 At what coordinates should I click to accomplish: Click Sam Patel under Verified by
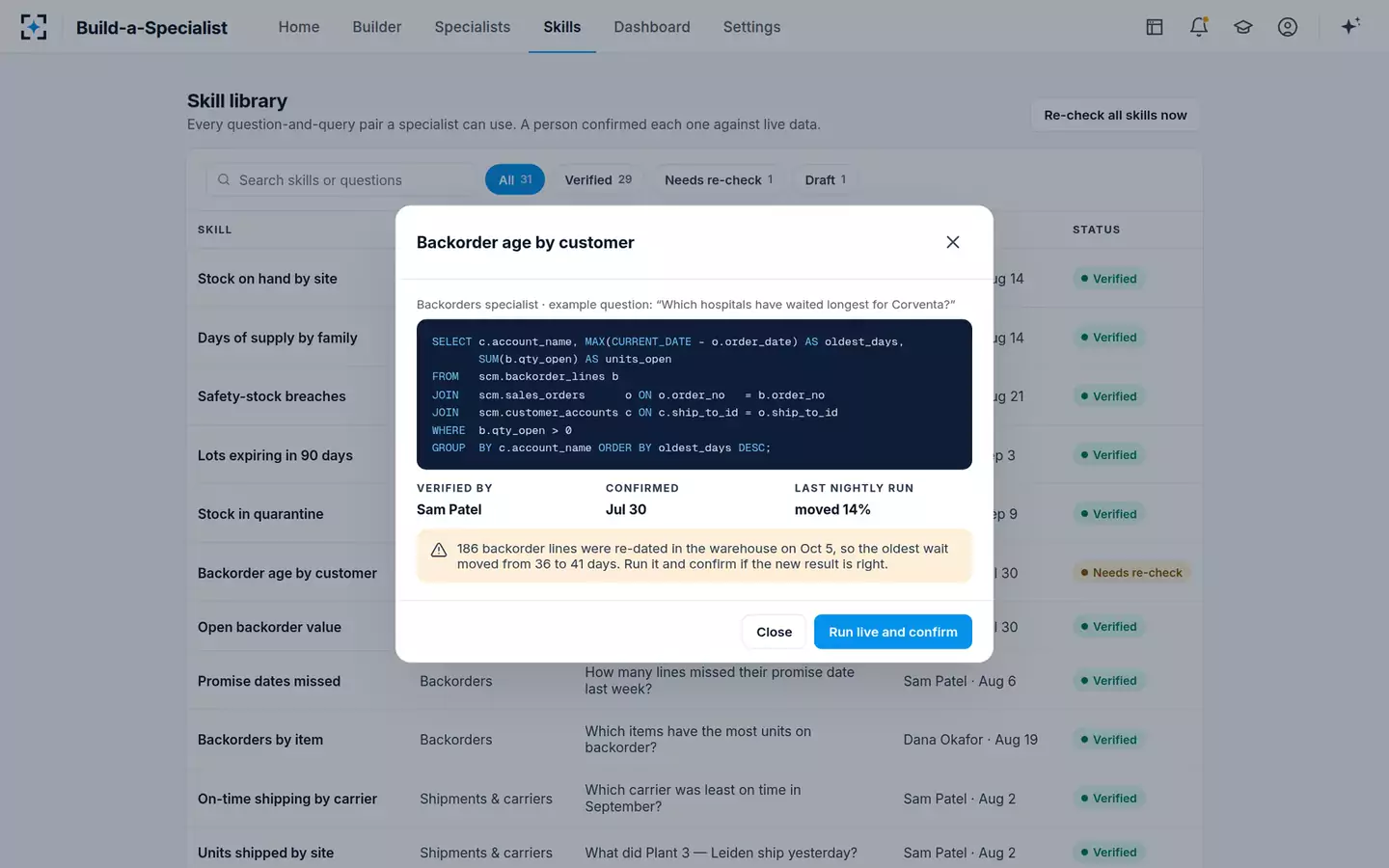tap(449, 509)
